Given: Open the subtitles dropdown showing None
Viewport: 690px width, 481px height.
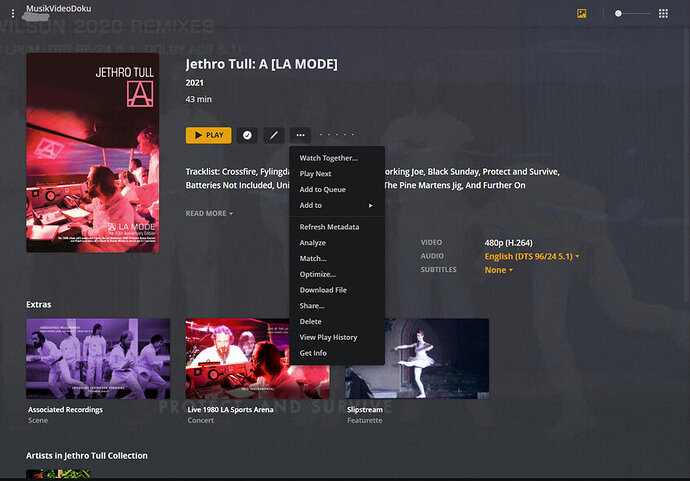Looking at the screenshot, I should (499, 270).
